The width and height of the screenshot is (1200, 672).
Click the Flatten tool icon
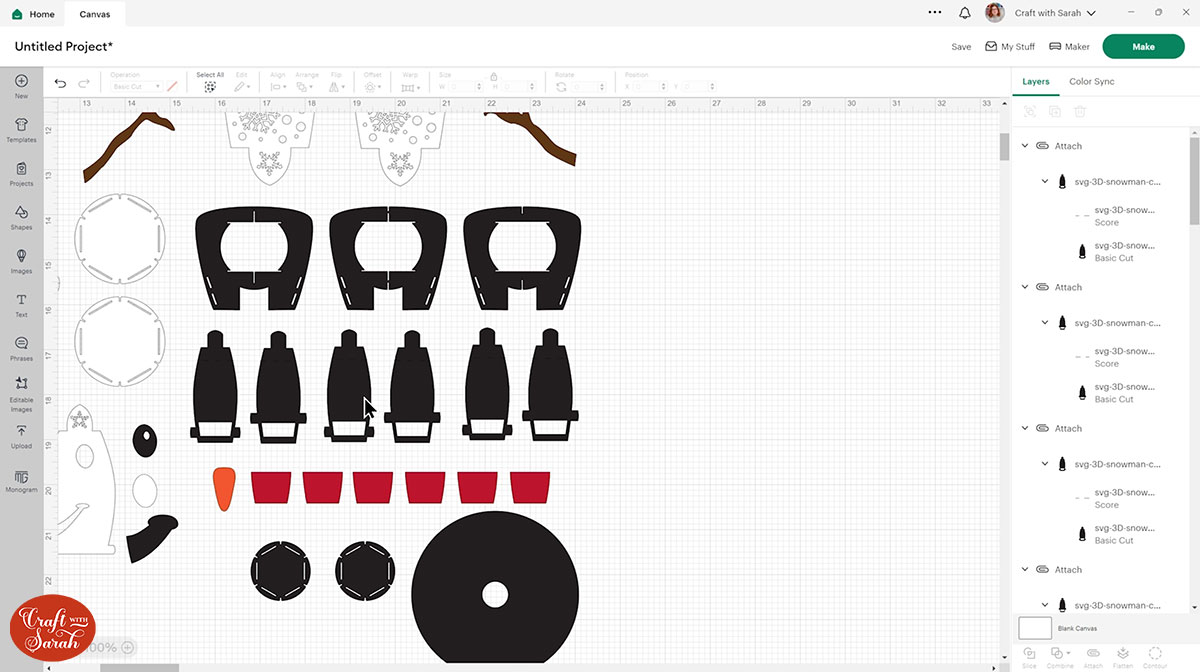pos(1123,653)
